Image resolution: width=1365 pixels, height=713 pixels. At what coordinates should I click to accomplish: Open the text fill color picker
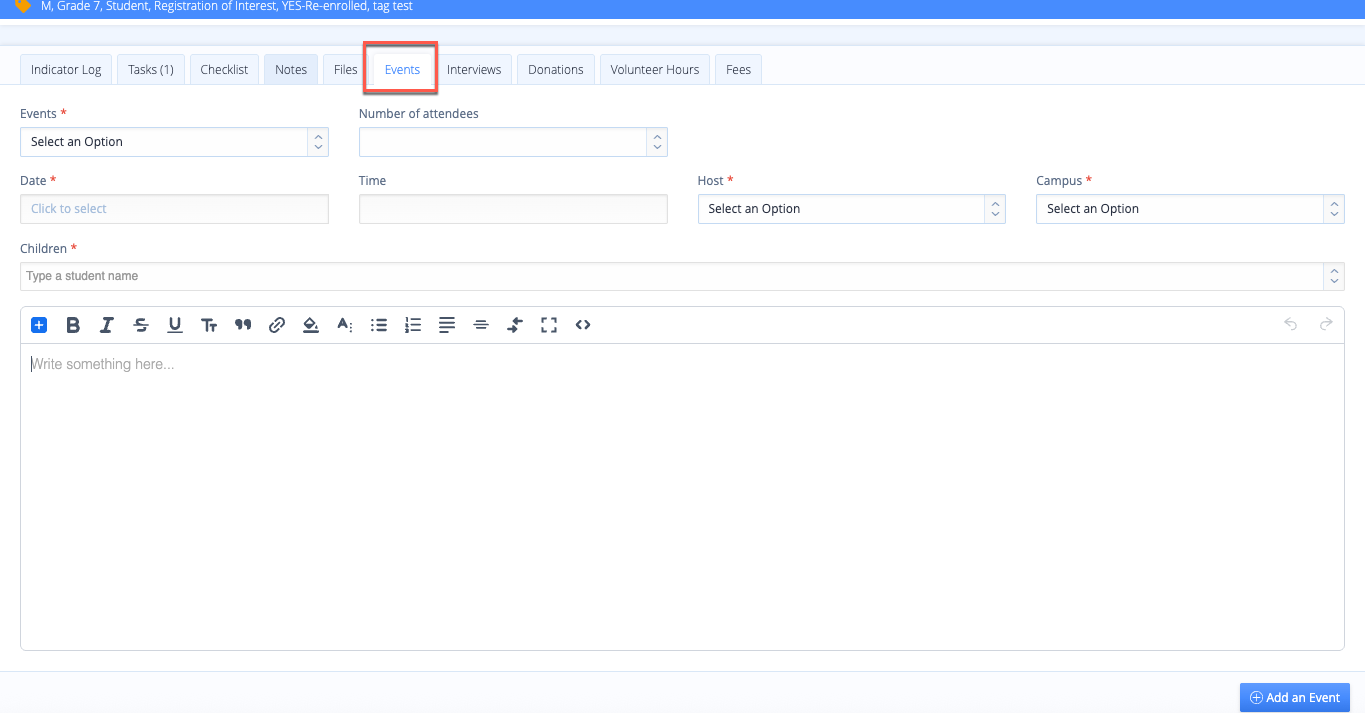tap(311, 325)
